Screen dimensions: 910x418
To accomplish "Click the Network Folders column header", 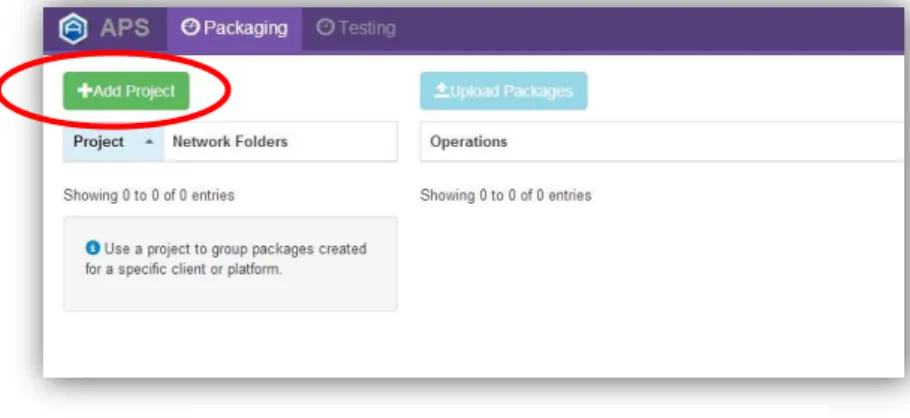I will click(x=281, y=142).
